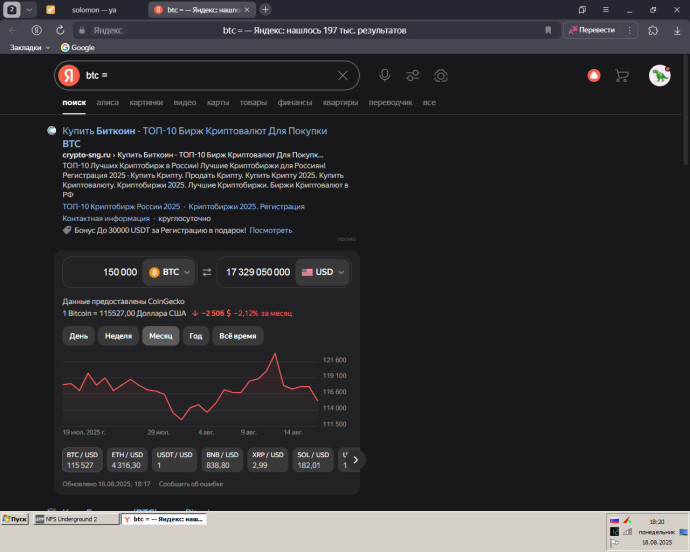Click the 17 329 050 000 USD field
Screen dimensions: 690x552
click(x=257, y=272)
